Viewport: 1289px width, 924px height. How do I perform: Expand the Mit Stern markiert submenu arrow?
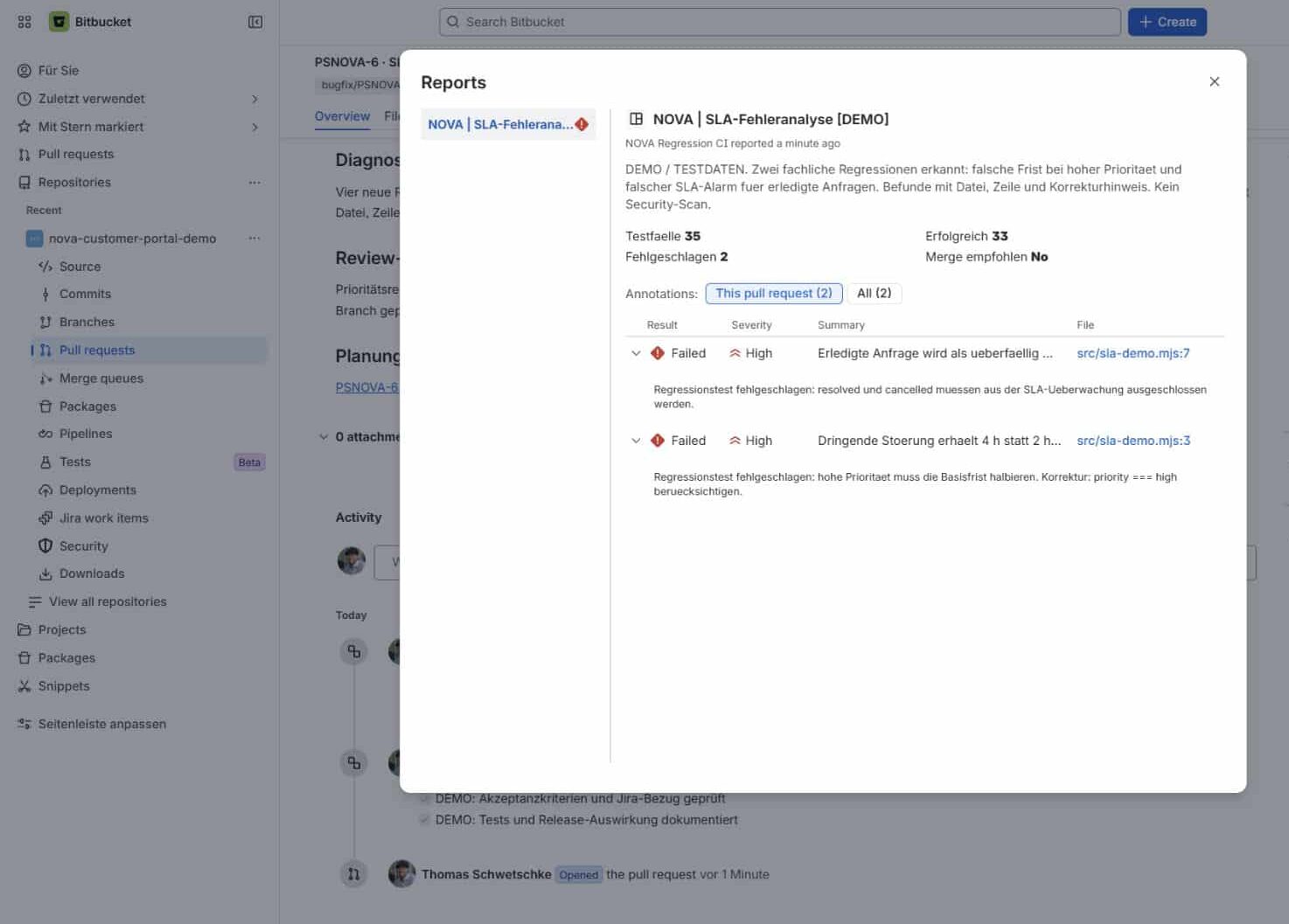[x=254, y=127]
